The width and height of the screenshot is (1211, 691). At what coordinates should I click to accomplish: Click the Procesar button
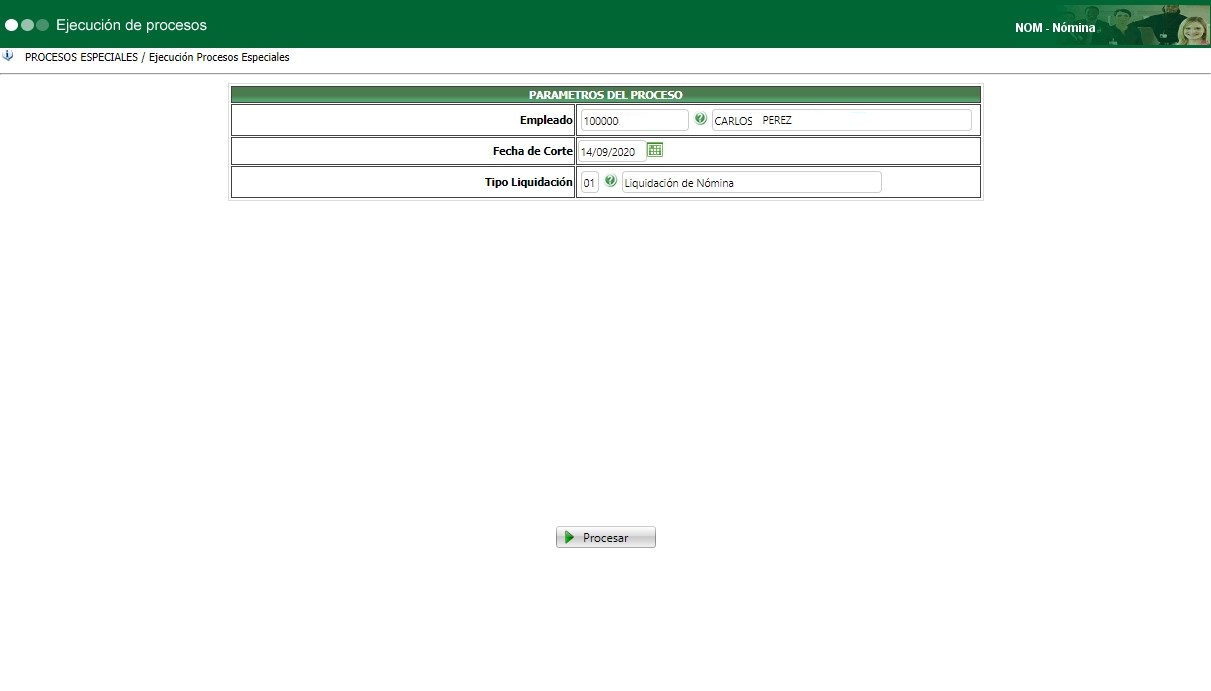click(x=606, y=537)
